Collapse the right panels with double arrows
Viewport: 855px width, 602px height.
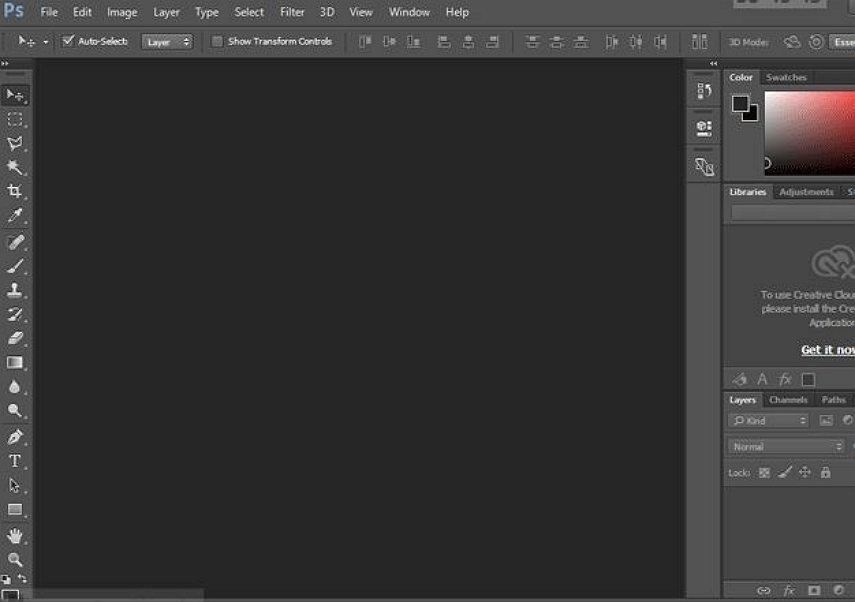(x=713, y=64)
